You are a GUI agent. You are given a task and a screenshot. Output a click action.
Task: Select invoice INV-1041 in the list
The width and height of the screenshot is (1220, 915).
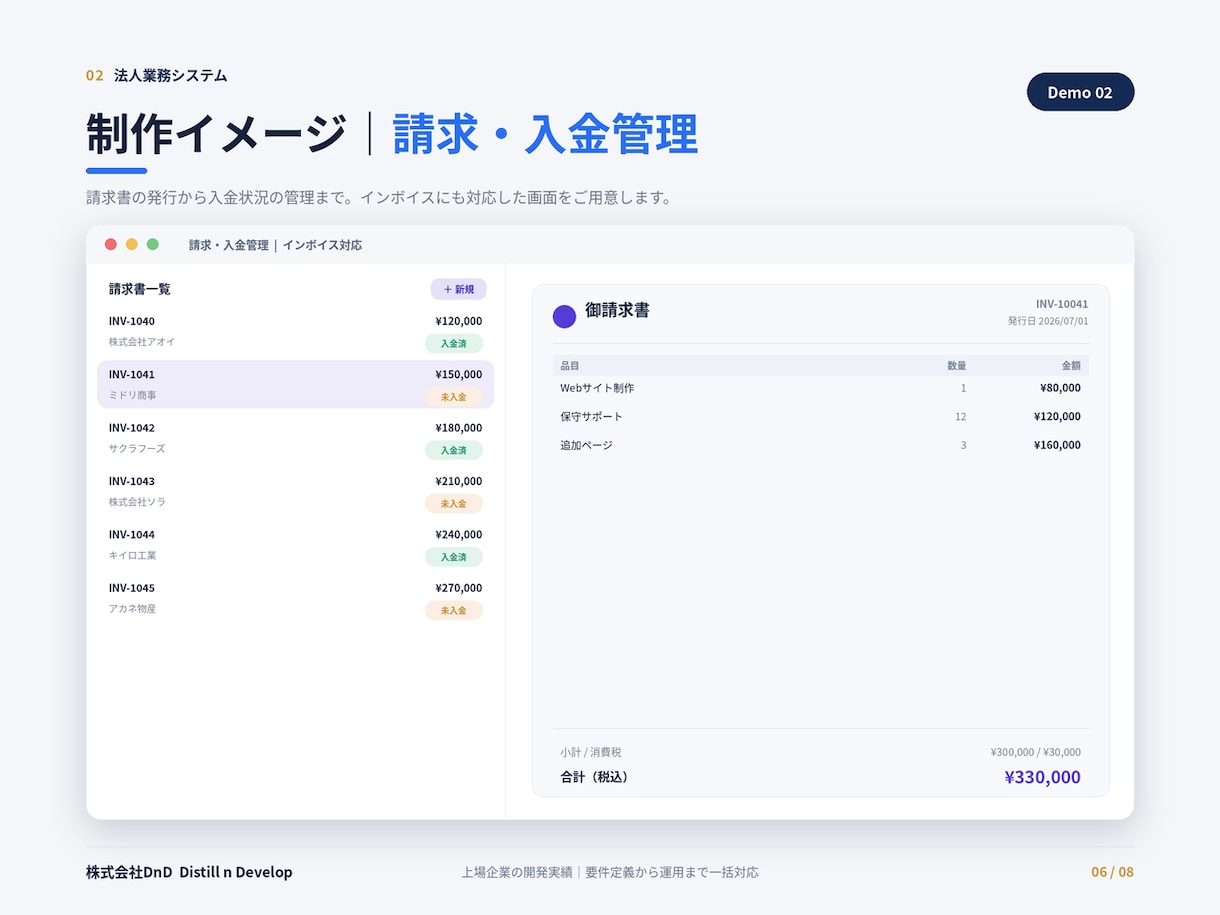point(295,384)
